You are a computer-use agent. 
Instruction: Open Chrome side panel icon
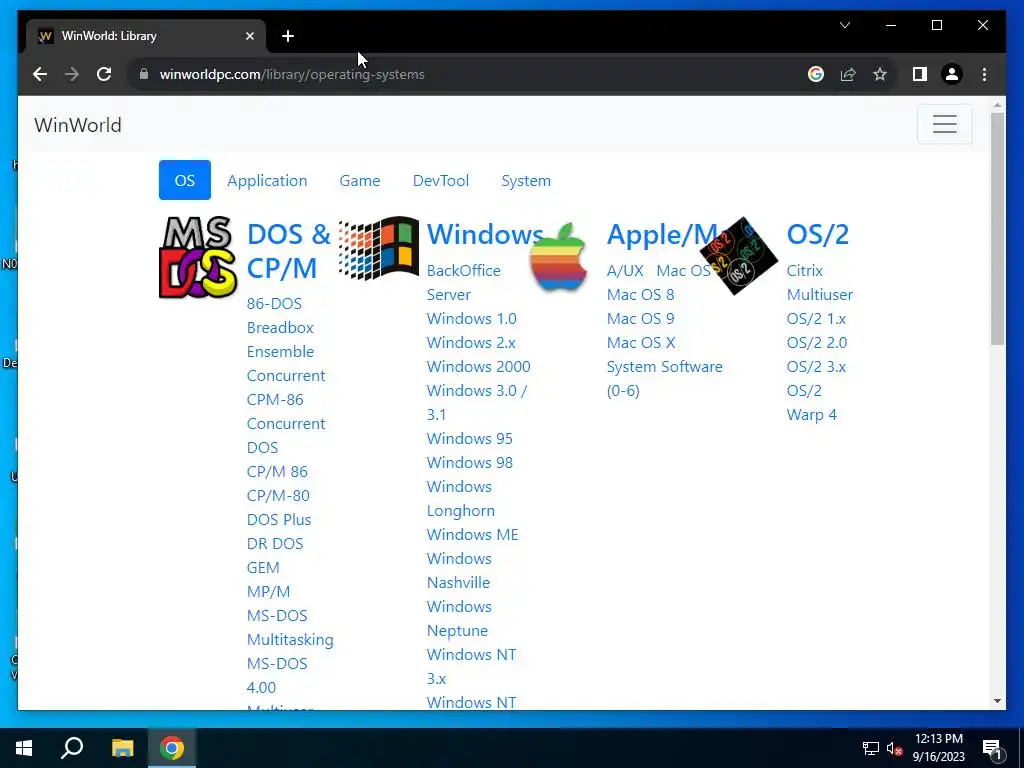tap(920, 74)
